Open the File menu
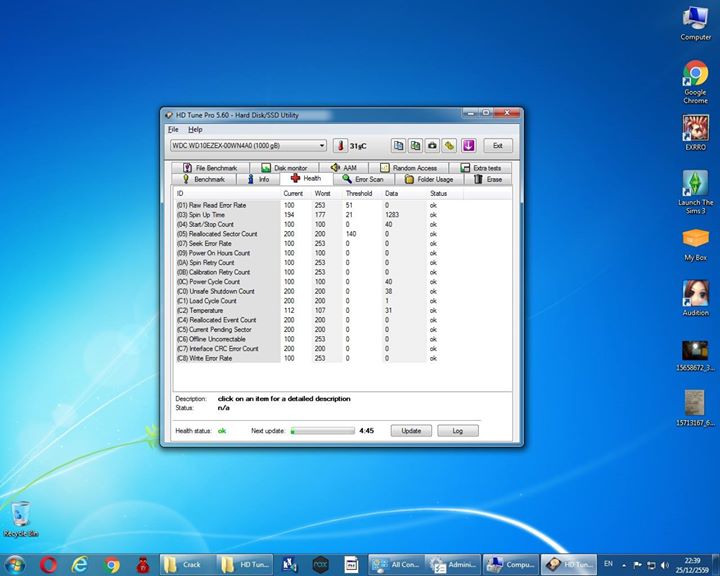This screenshot has height=576, width=720. (x=173, y=129)
